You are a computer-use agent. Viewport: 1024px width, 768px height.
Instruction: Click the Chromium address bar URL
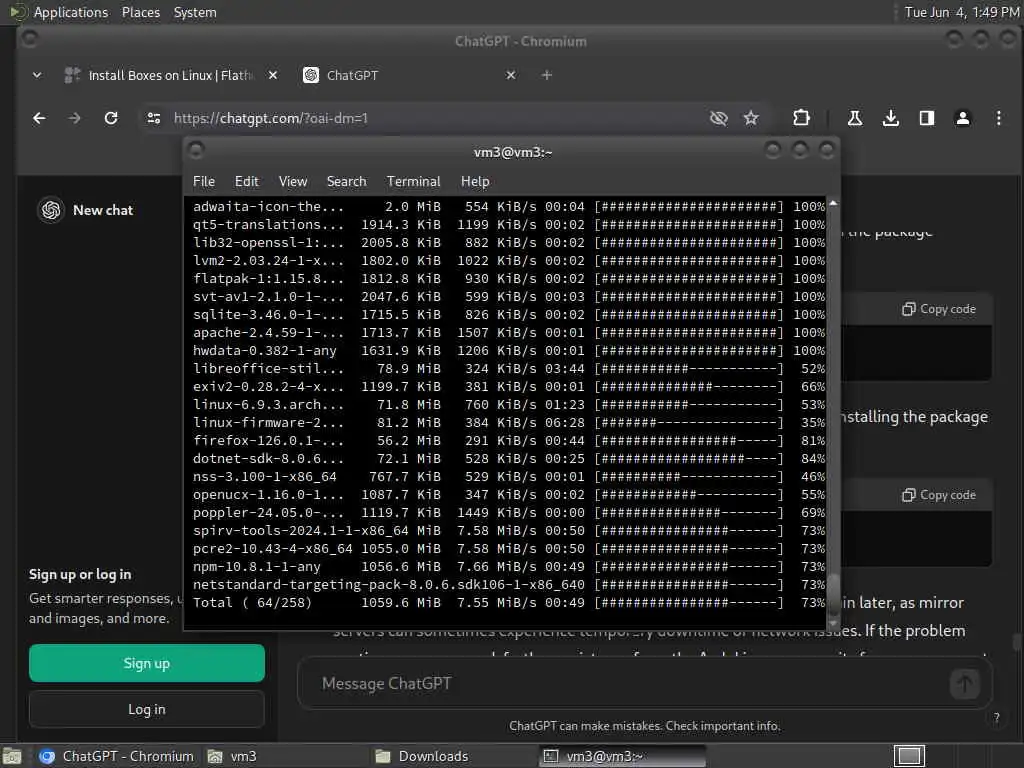tap(270, 118)
